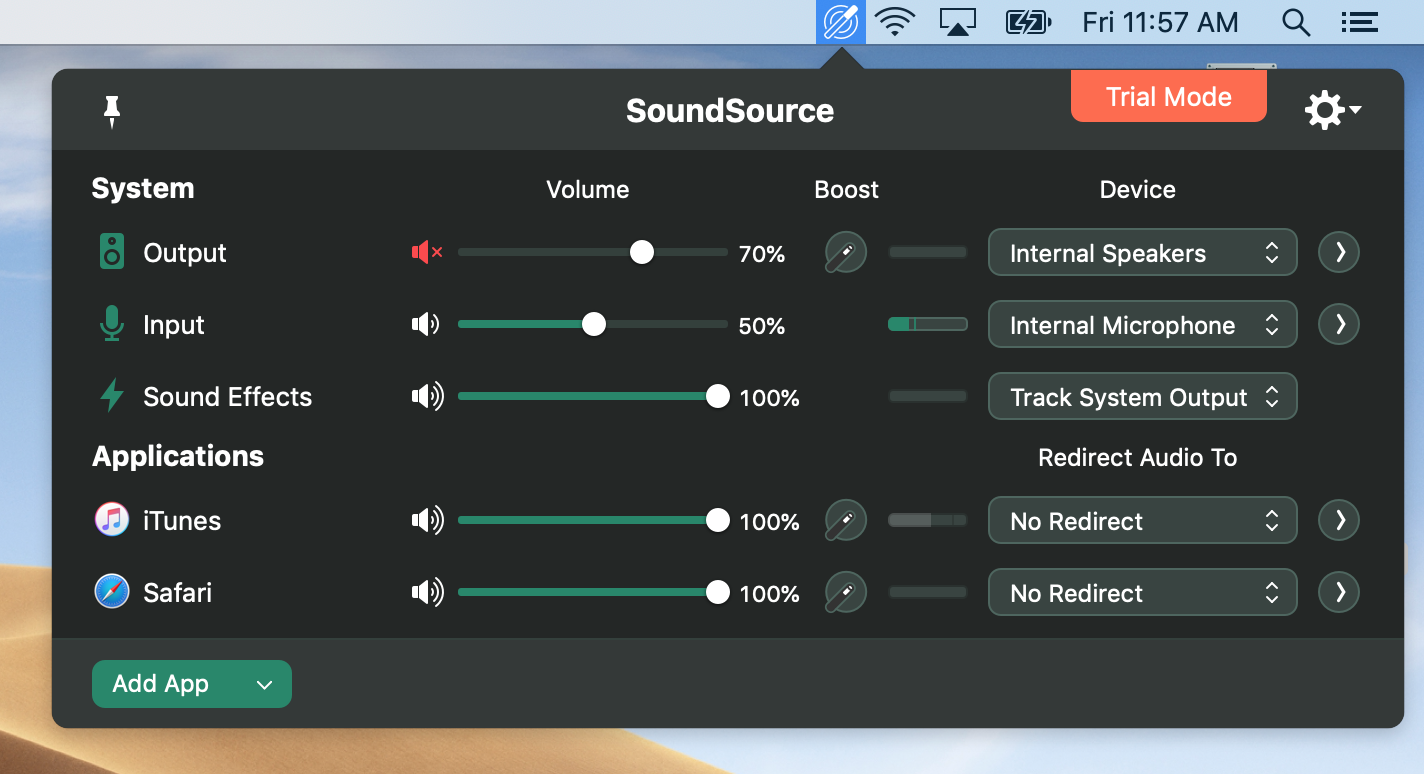Screen dimensions: 1424x774
Task: Adjust the Safari volume slider
Action: click(x=593, y=593)
